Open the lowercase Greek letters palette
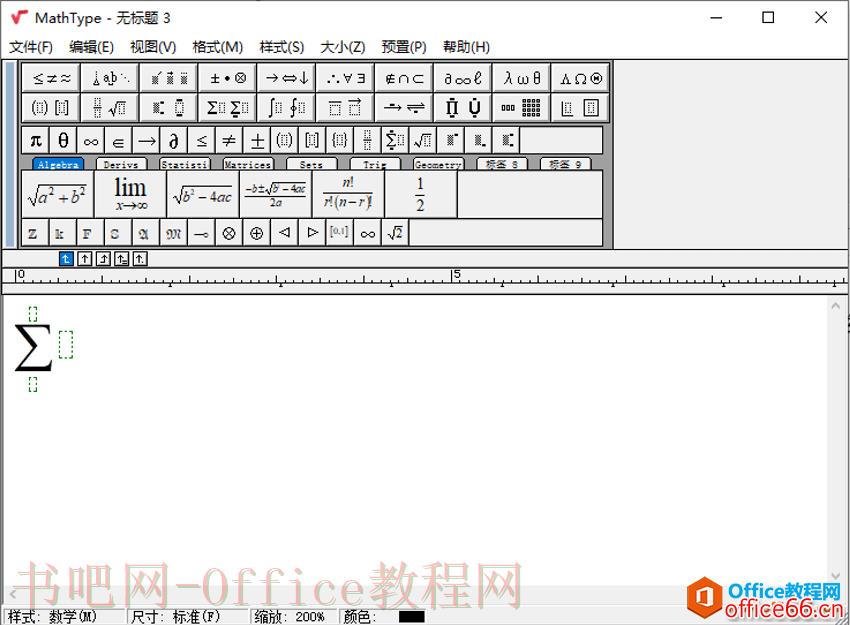The height and width of the screenshot is (625, 850). point(522,78)
